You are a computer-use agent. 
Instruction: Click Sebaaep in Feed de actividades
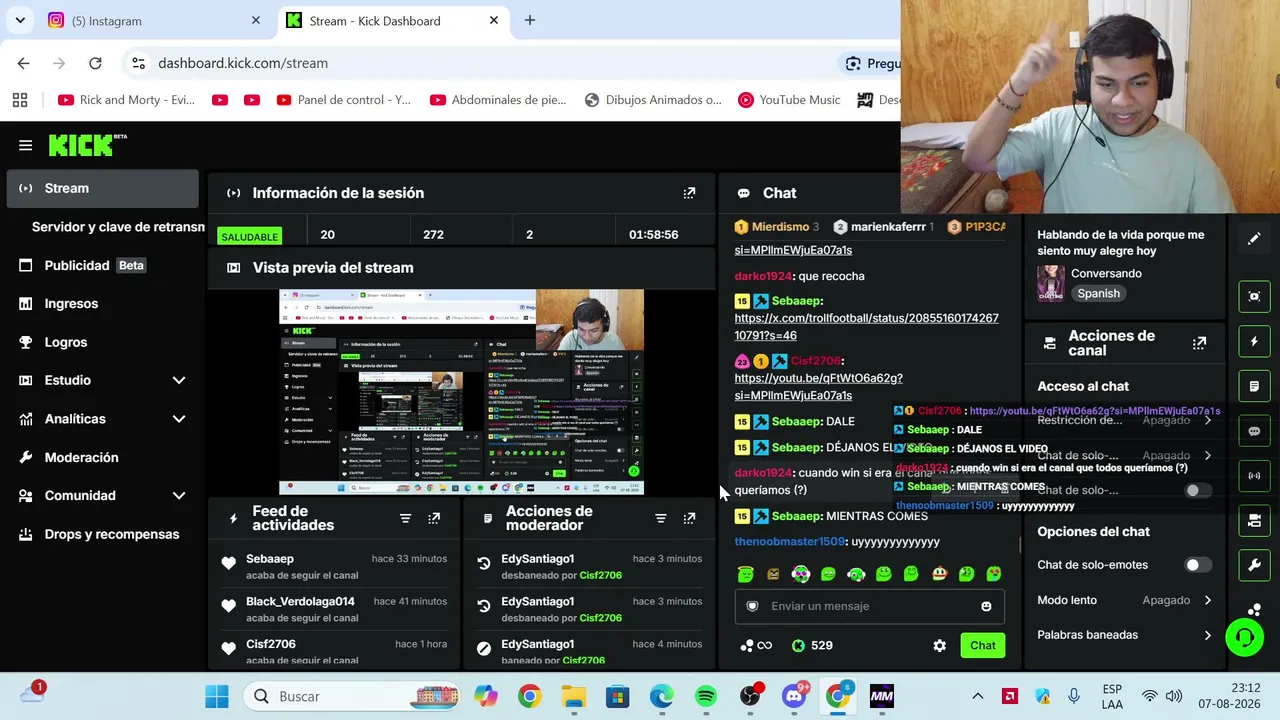[x=270, y=559]
